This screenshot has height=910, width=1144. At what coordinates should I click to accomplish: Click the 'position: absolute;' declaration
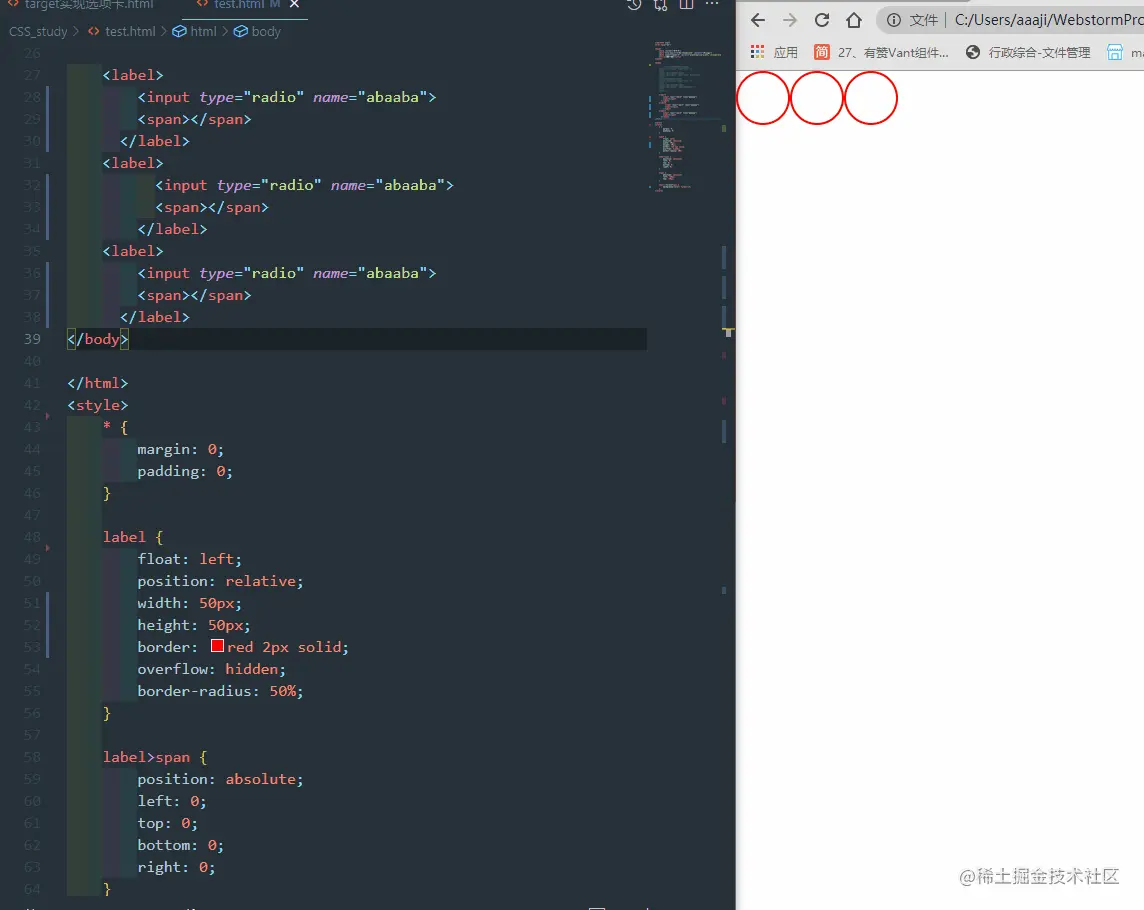(220, 779)
